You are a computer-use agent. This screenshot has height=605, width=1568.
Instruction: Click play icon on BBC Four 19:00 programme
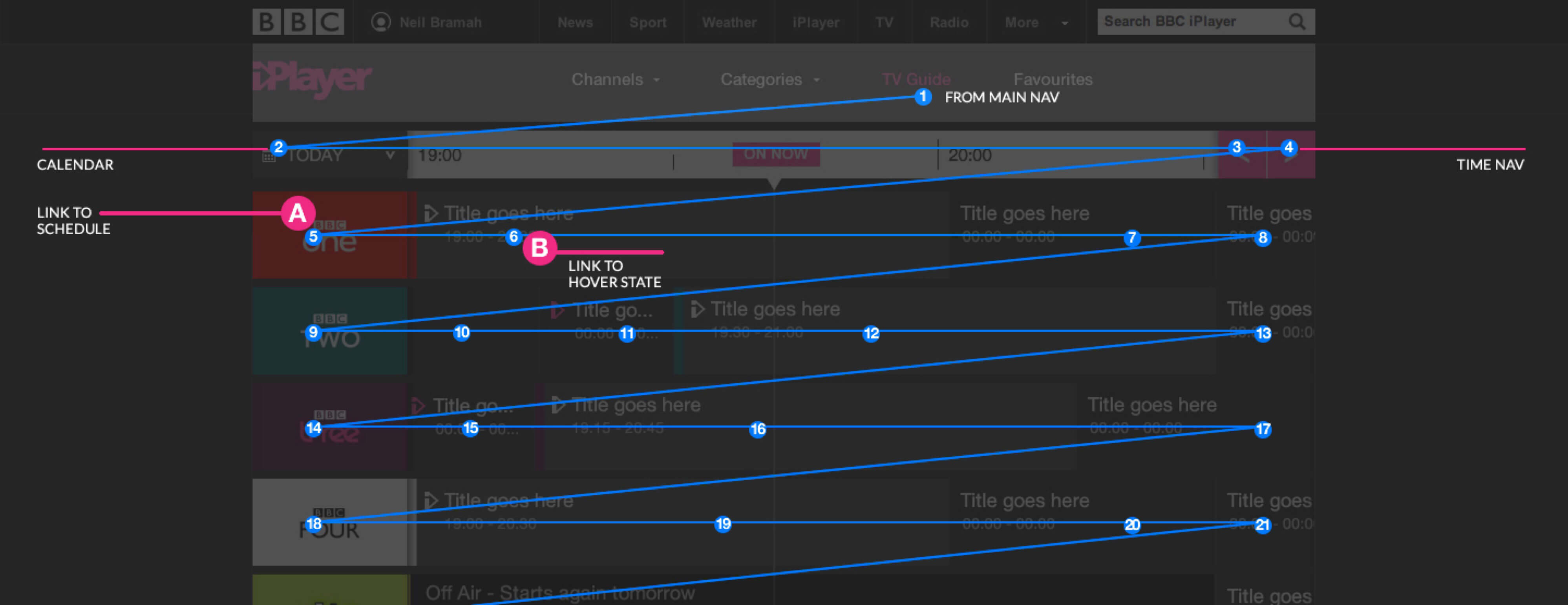pyautogui.click(x=431, y=500)
